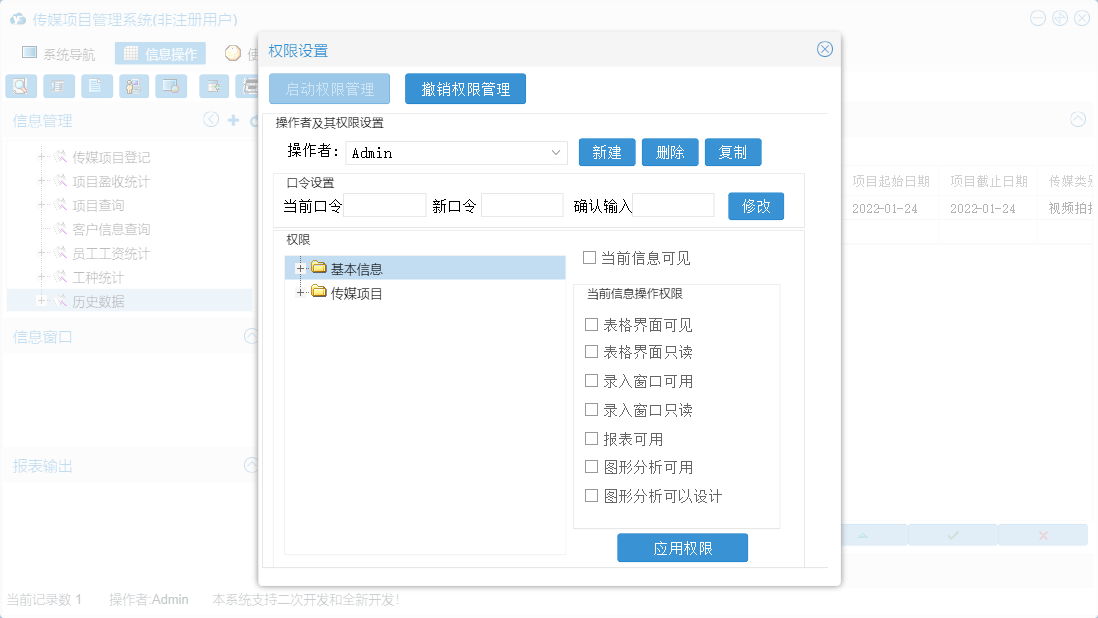Tick the 表格界面只读 checkbox
1098x618 pixels.
591,352
